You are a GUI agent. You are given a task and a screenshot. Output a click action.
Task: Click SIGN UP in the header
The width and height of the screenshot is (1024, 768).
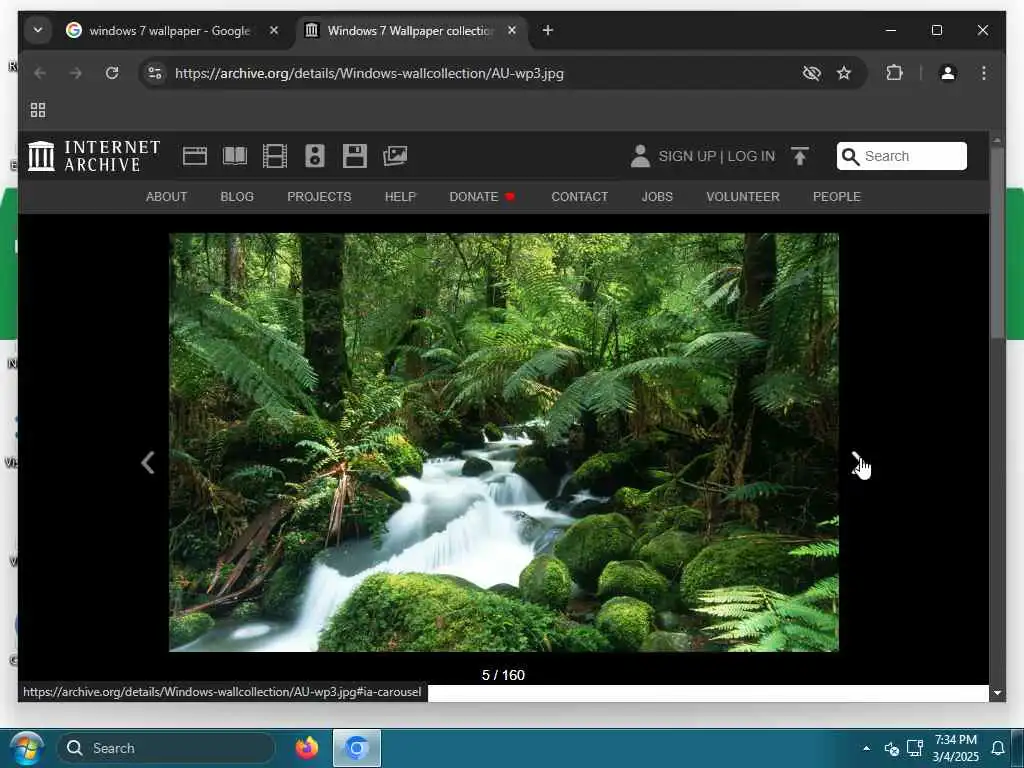click(x=687, y=156)
